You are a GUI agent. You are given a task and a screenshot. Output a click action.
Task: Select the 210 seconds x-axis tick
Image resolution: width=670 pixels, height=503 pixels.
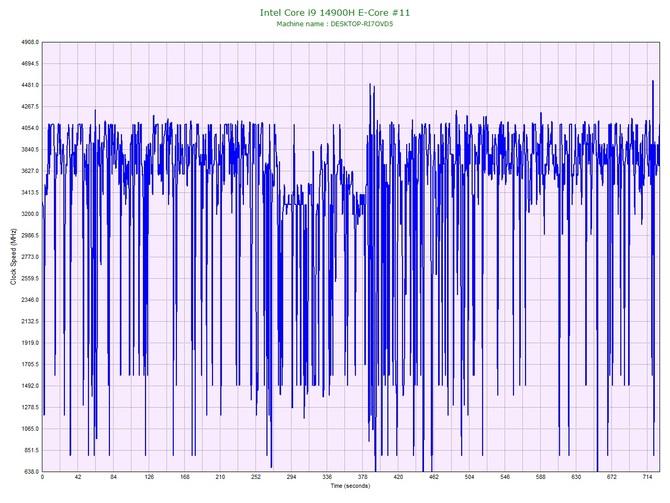(220, 477)
